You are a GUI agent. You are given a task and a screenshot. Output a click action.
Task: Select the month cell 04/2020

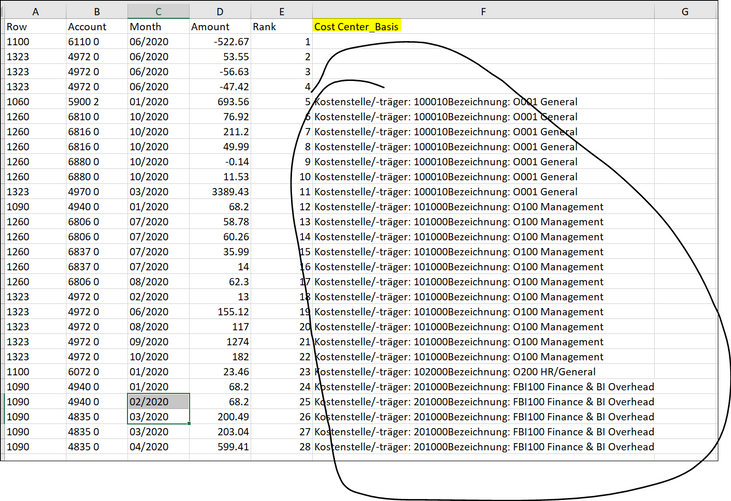159,446
